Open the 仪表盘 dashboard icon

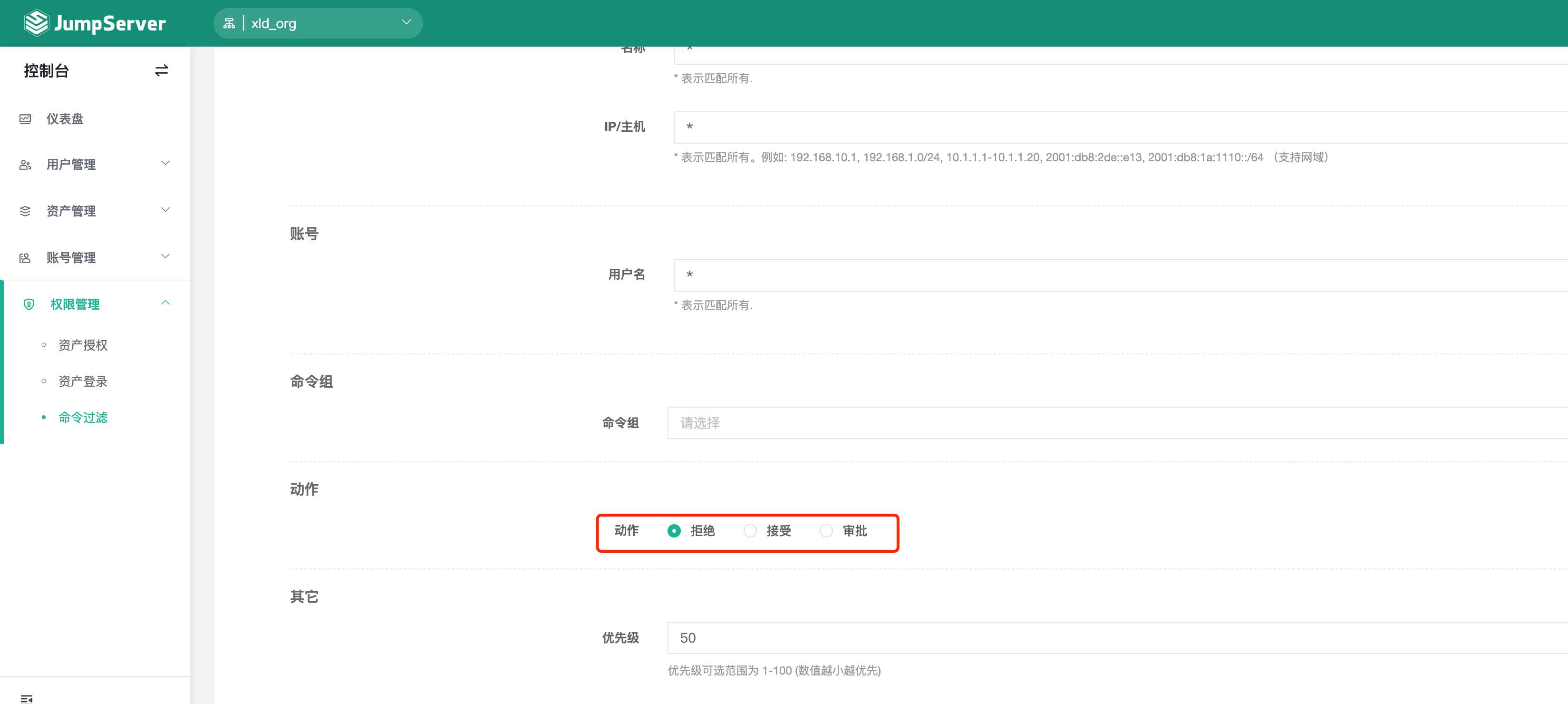click(25, 119)
